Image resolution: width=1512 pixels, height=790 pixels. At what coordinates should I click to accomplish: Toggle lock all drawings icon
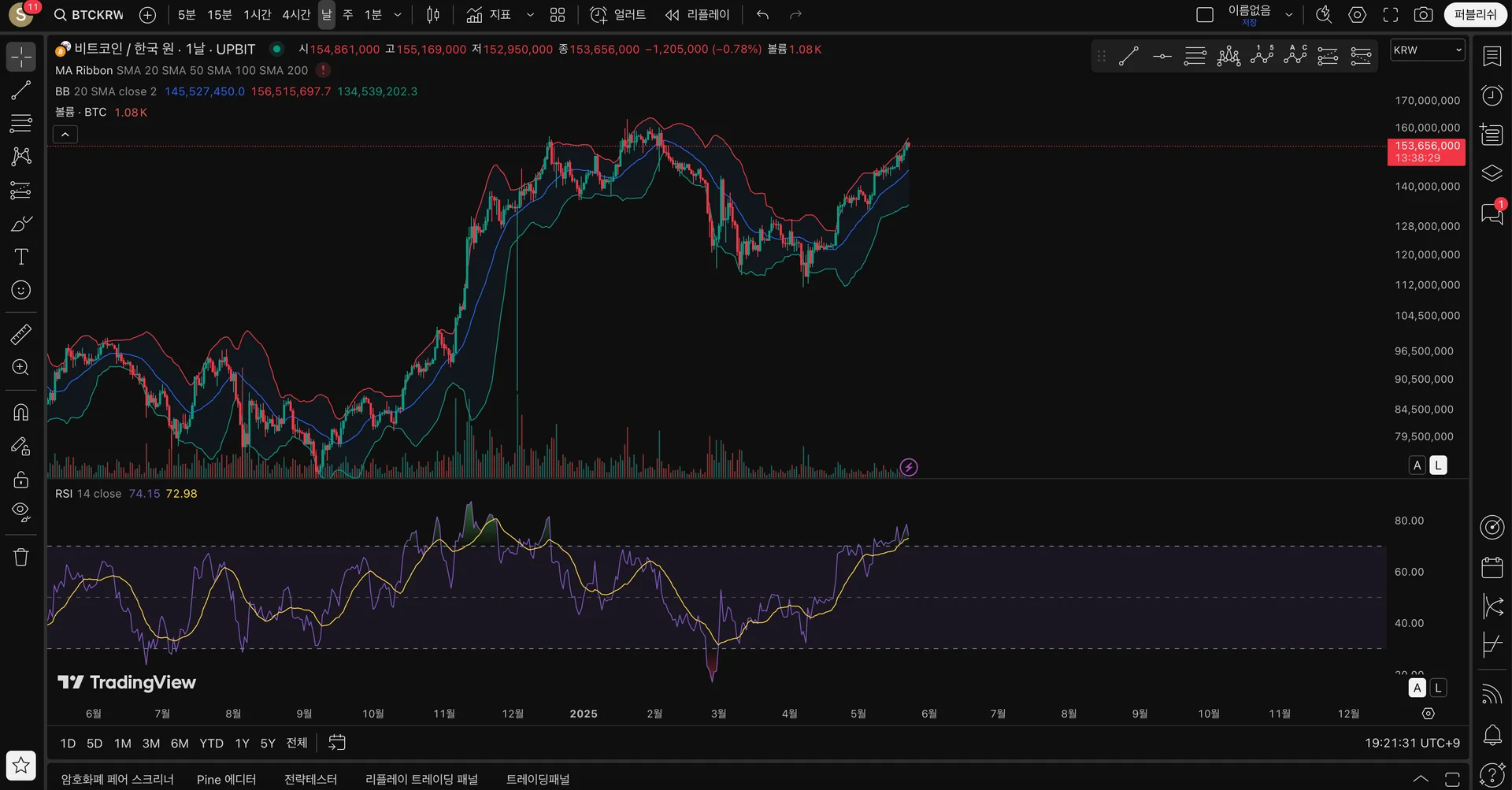coord(21,479)
